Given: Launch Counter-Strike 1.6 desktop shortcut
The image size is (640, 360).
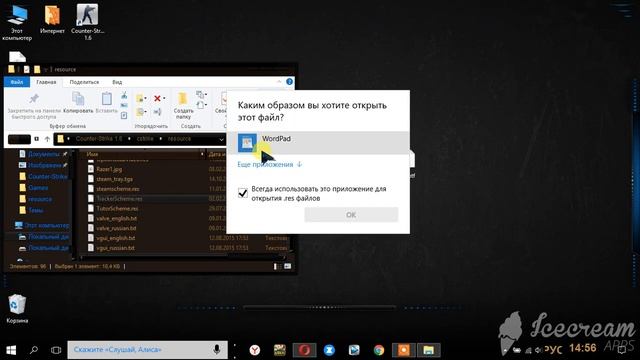Looking at the screenshot, I should [x=87, y=22].
